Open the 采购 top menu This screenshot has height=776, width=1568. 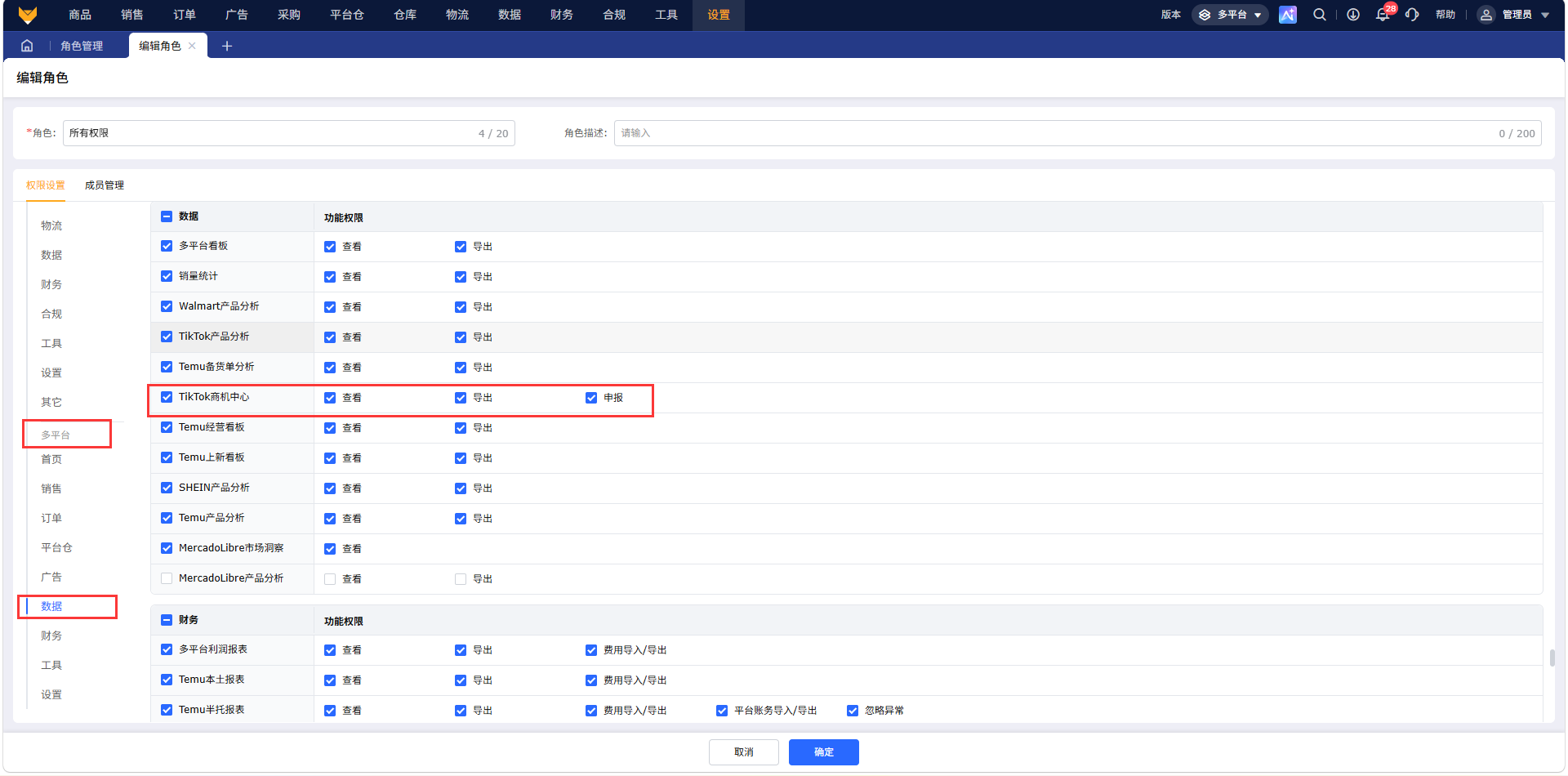[289, 15]
